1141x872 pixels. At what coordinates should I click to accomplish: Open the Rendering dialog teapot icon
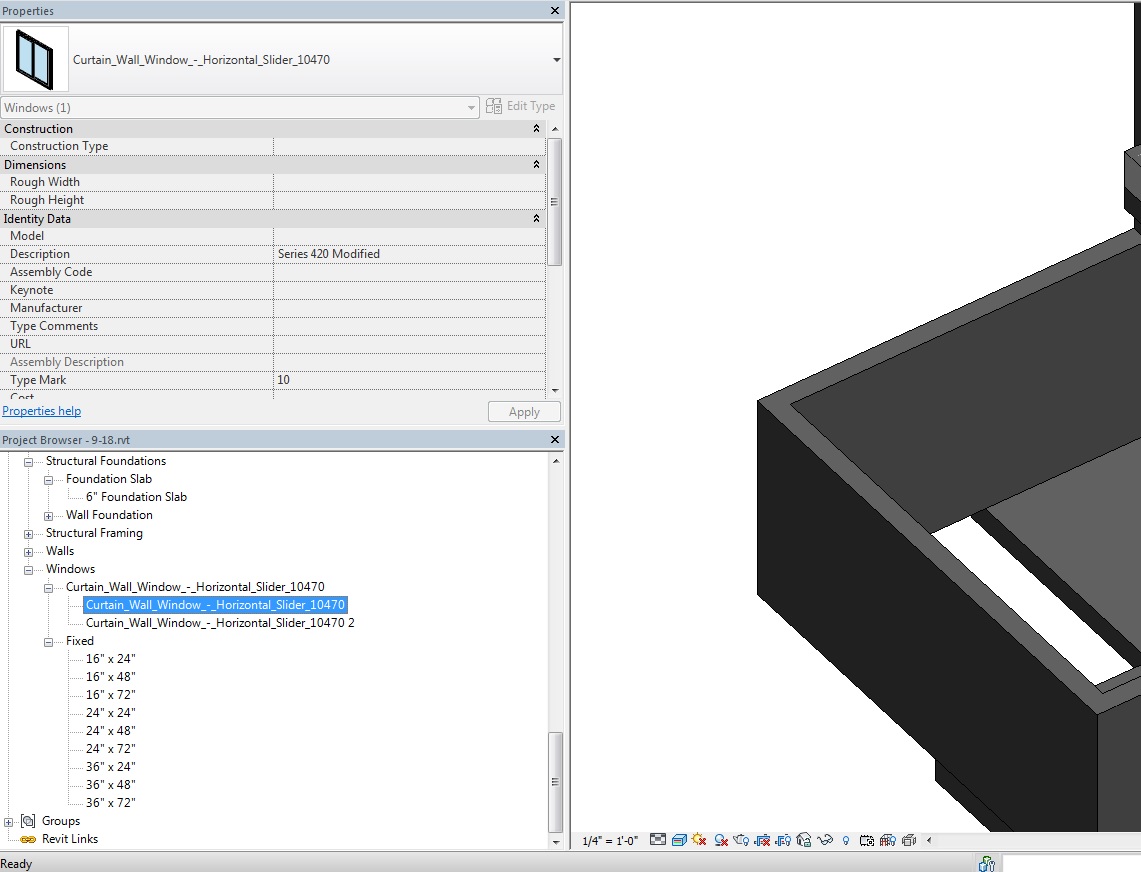pos(742,839)
